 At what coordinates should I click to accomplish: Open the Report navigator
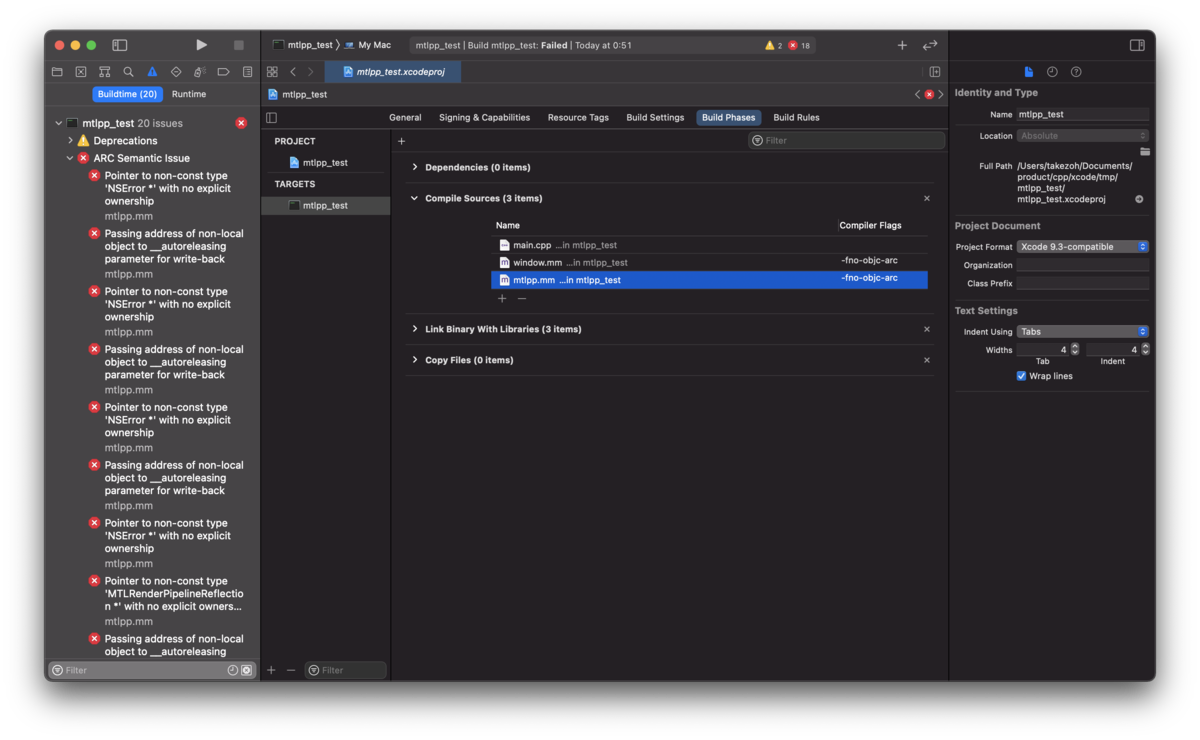[247, 72]
